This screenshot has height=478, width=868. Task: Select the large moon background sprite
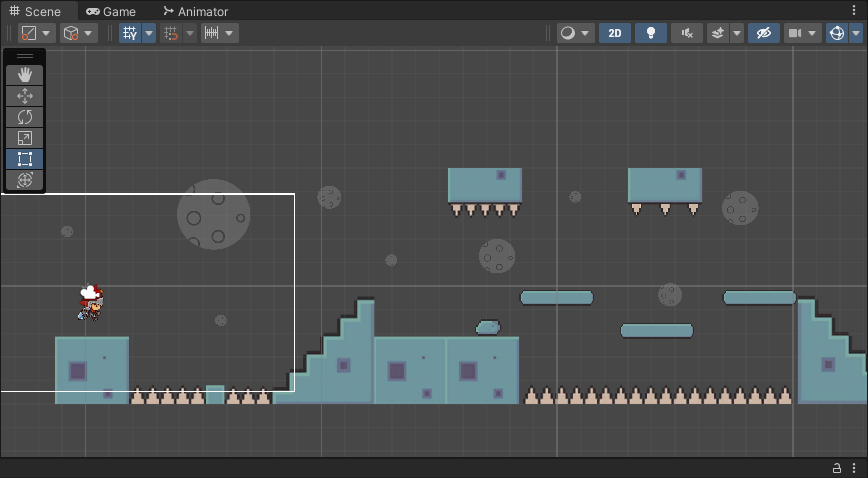coord(214,214)
